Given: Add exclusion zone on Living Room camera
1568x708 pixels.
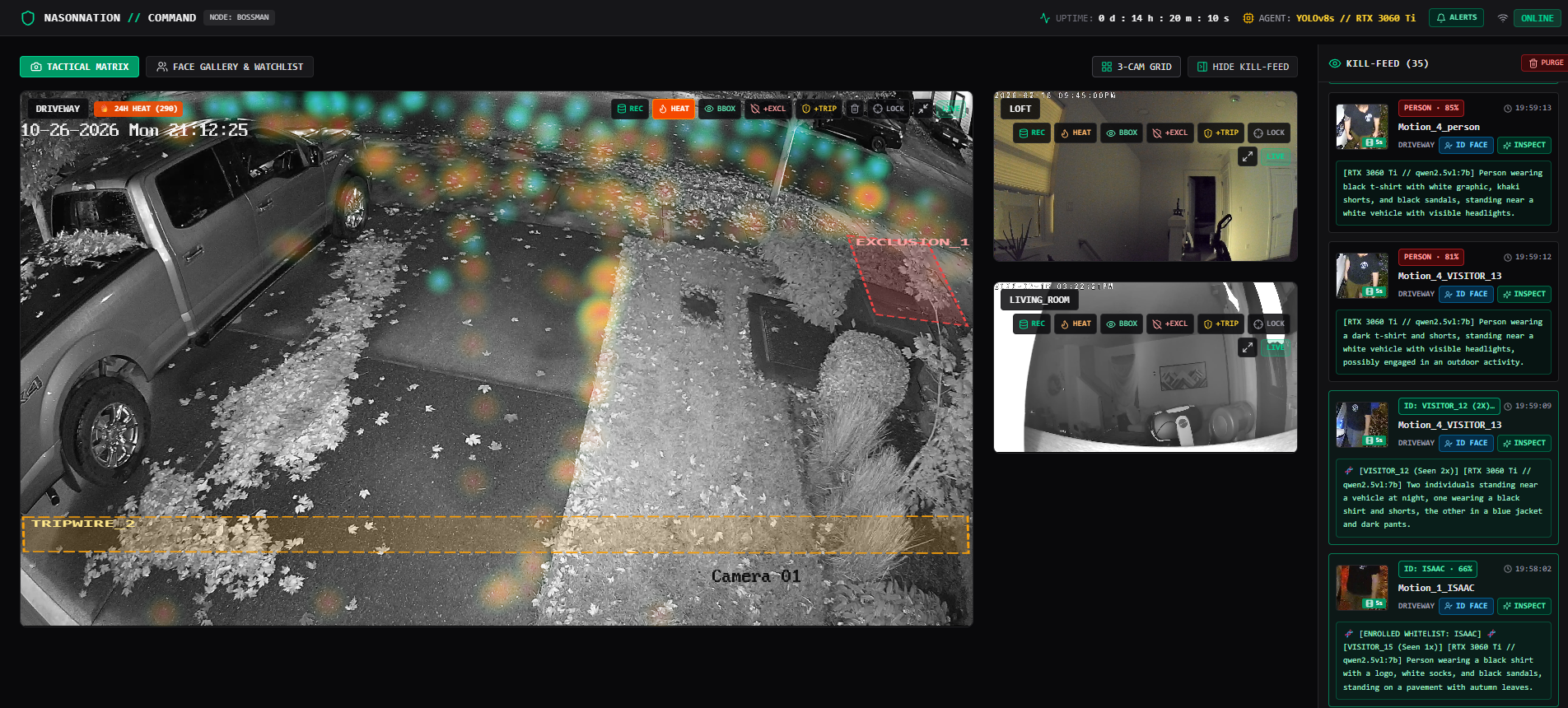Looking at the screenshot, I should tap(1169, 324).
